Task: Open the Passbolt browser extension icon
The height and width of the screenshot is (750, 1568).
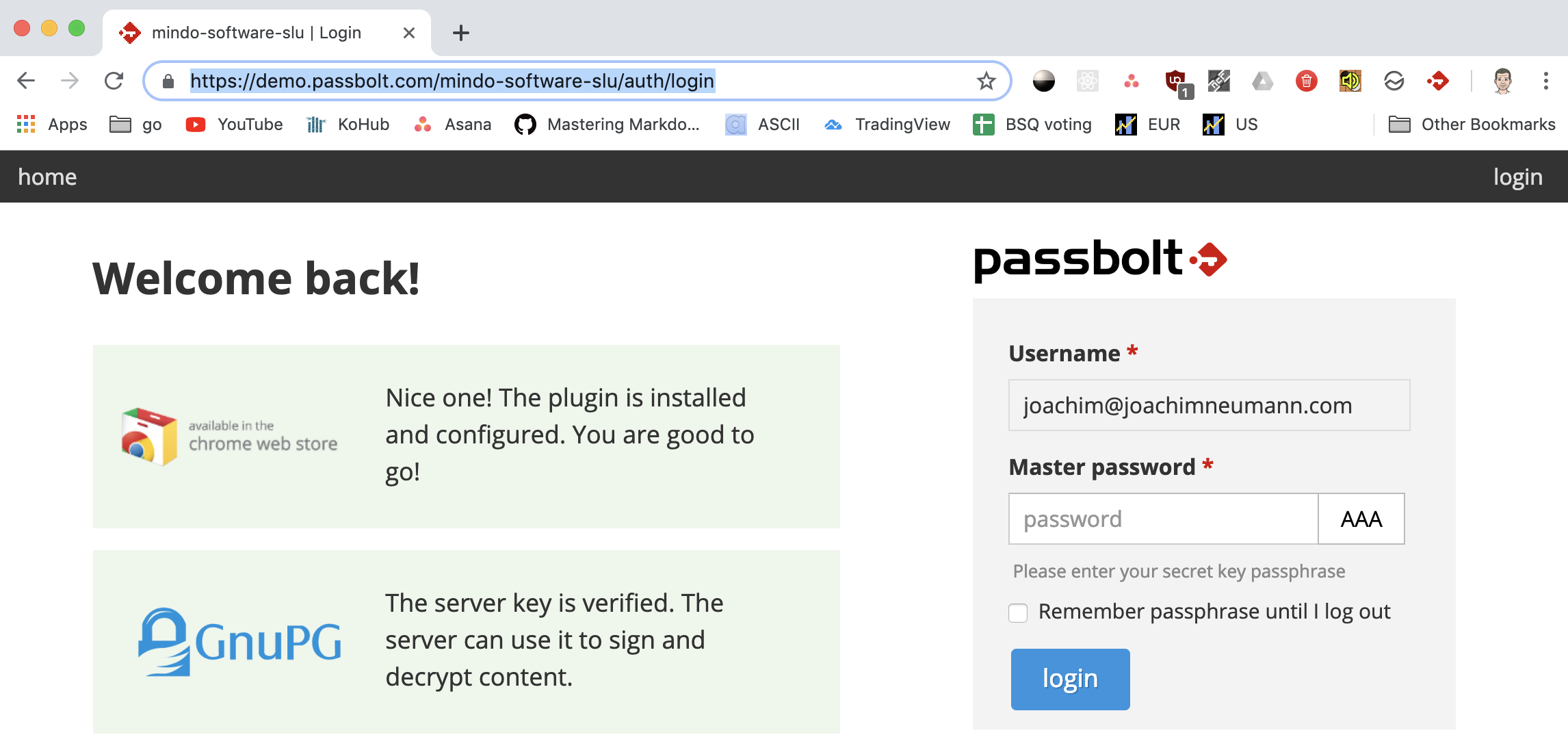Action: 1437,81
